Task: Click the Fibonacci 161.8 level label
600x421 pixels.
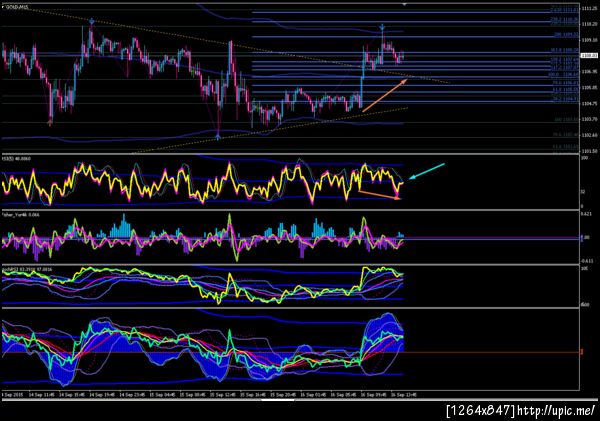Action: pyautogui.click(x=564, y=50)
